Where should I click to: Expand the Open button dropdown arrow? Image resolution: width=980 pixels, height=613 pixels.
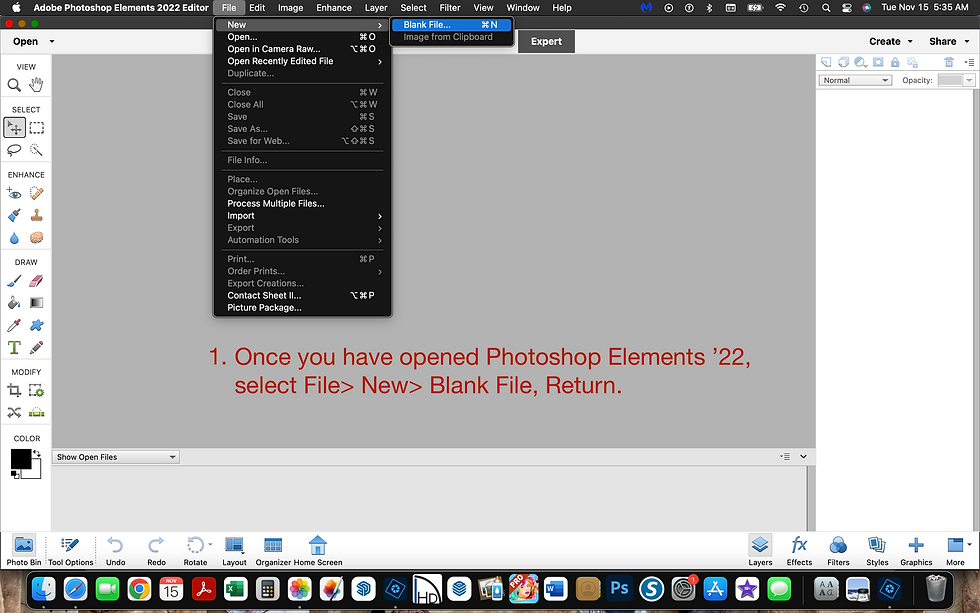tap(52, 41)
